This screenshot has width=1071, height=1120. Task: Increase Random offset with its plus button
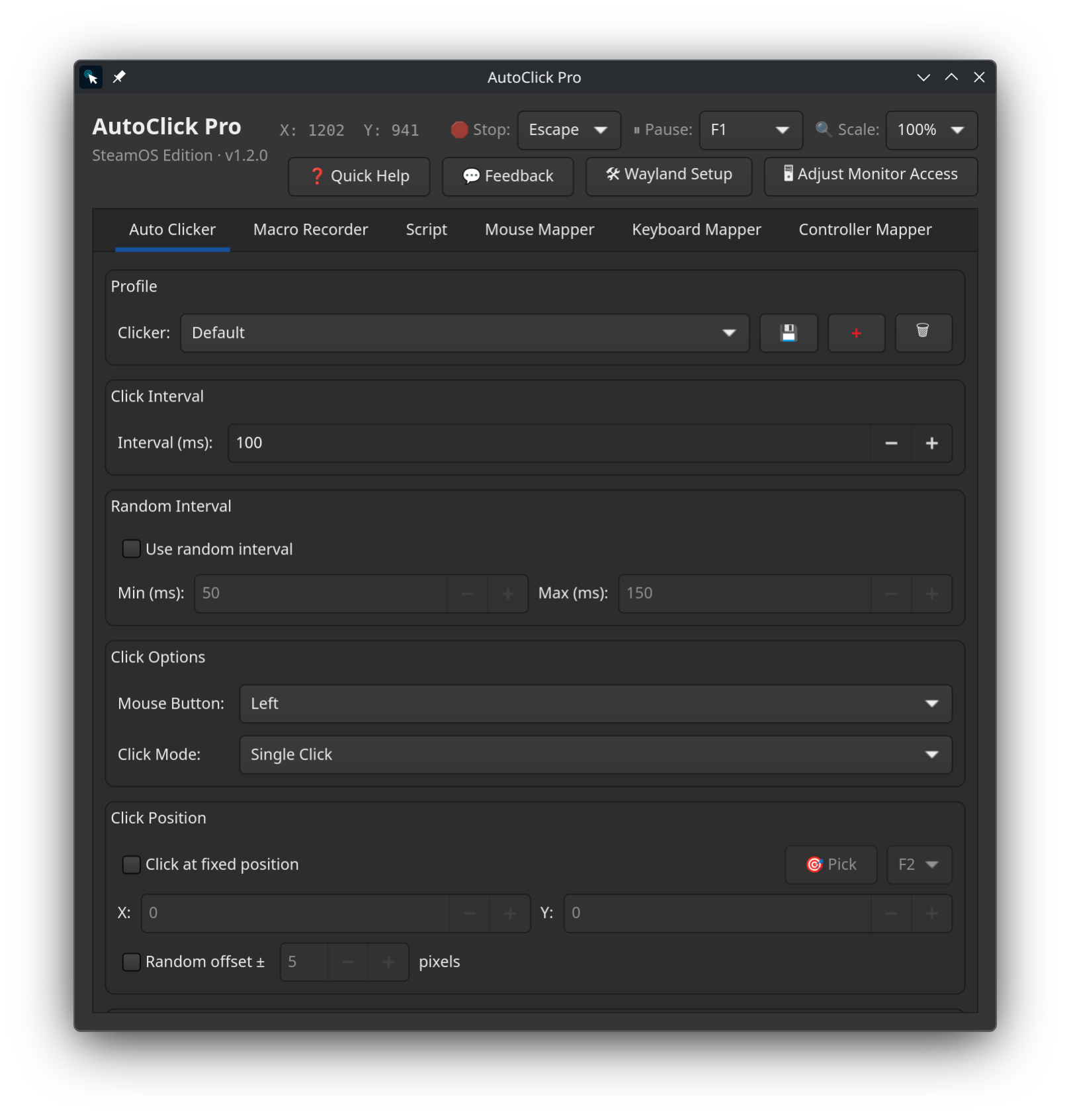[388, 962]
